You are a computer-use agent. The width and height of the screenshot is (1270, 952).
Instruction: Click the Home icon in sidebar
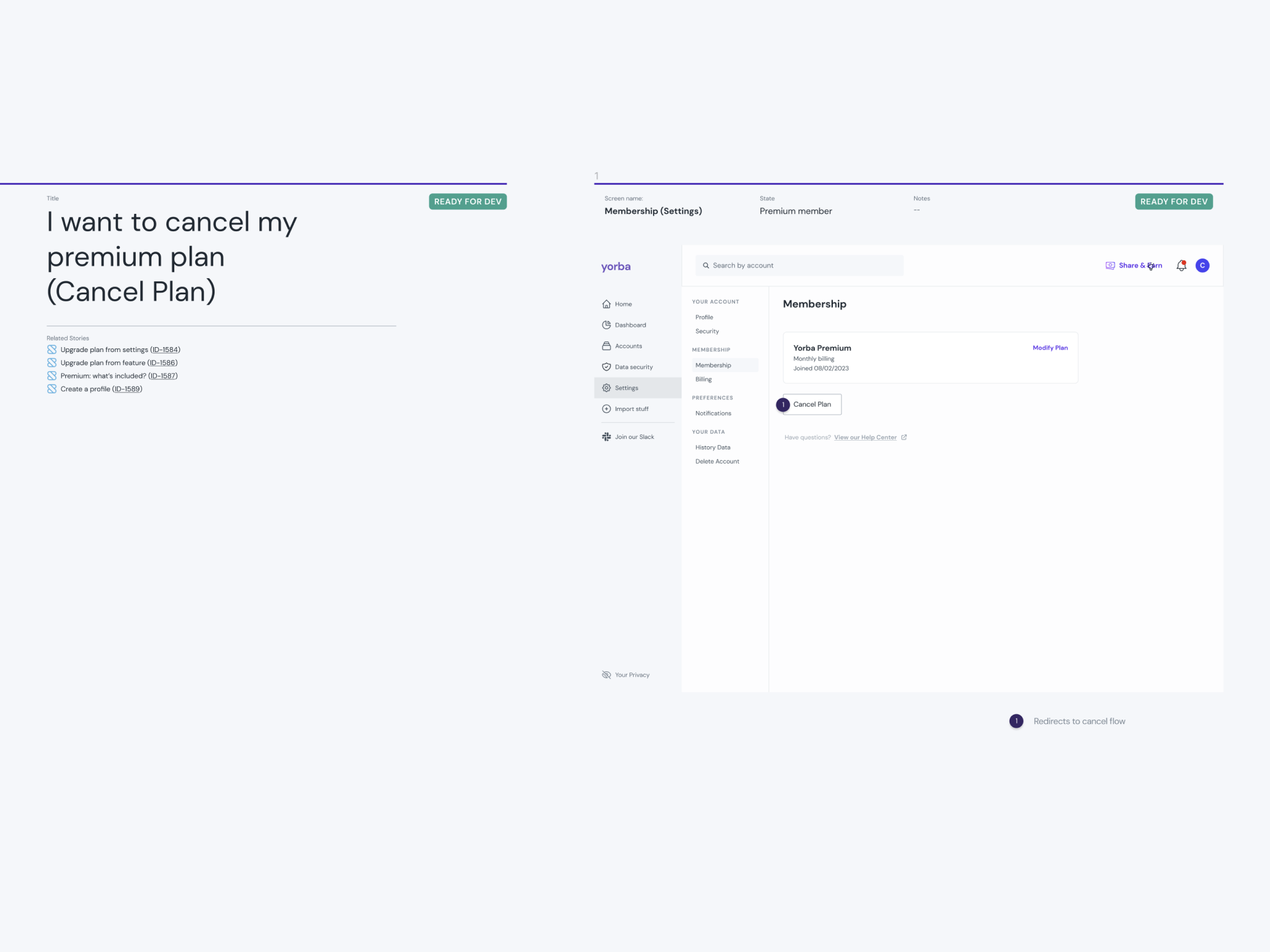(x=606, y=304)
